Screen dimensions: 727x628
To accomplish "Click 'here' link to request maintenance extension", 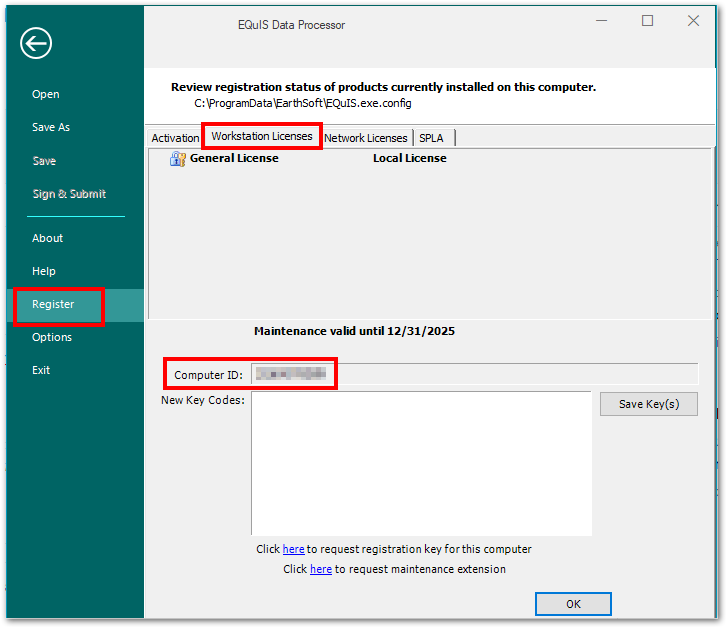I will [321, 569].
